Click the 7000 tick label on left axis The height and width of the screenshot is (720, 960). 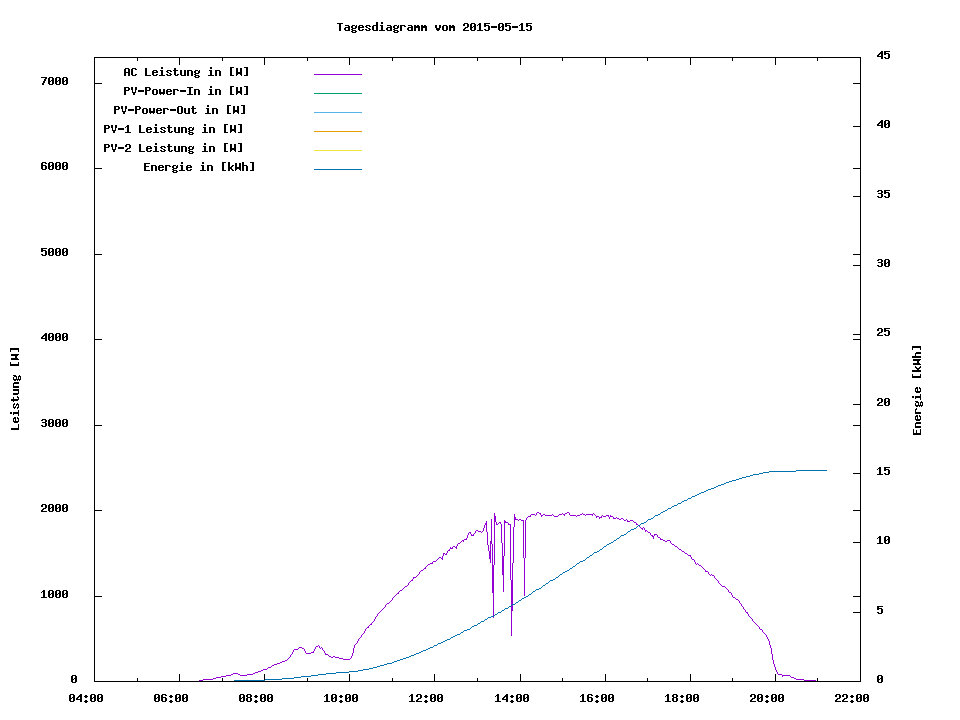(54, 82)
